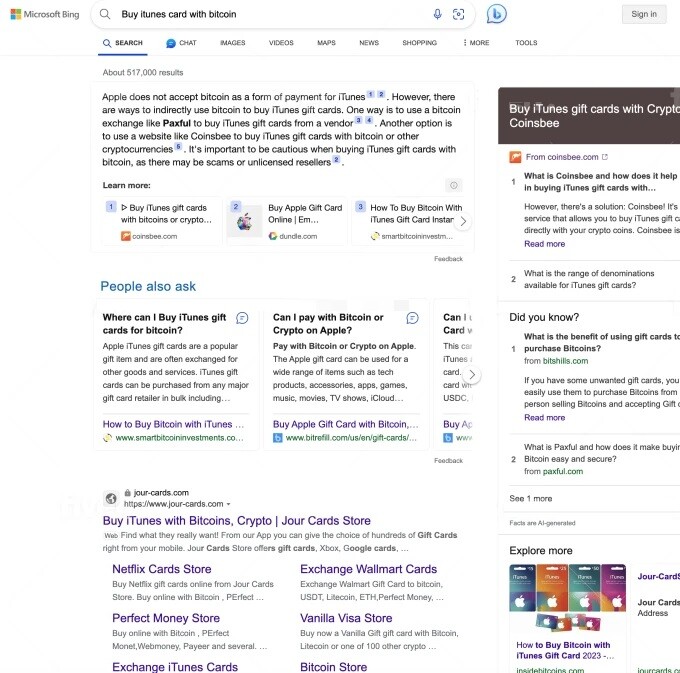
Task: Click Read more under bitshills answer
Action: pyautogui.click(x=544, y=418)
